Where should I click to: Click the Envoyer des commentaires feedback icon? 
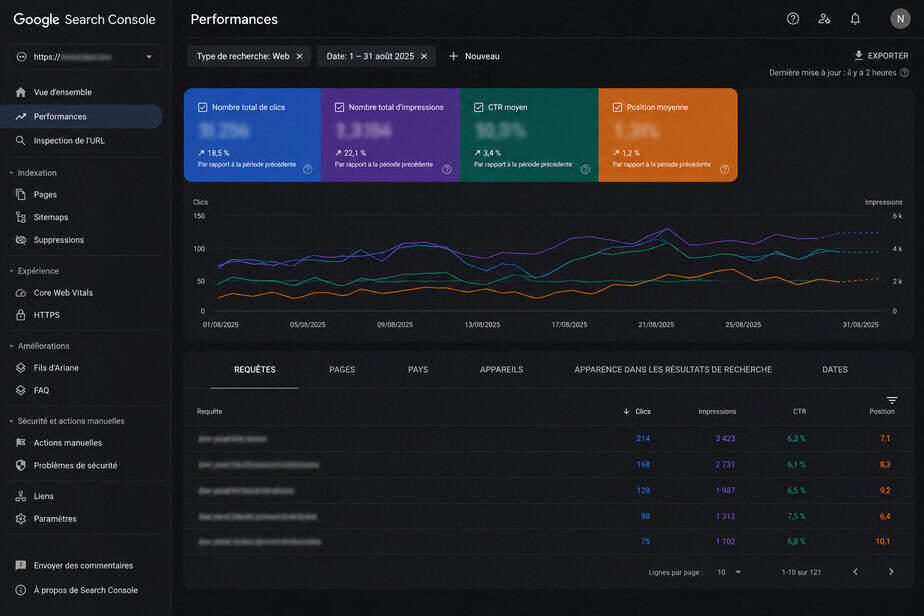21,565
